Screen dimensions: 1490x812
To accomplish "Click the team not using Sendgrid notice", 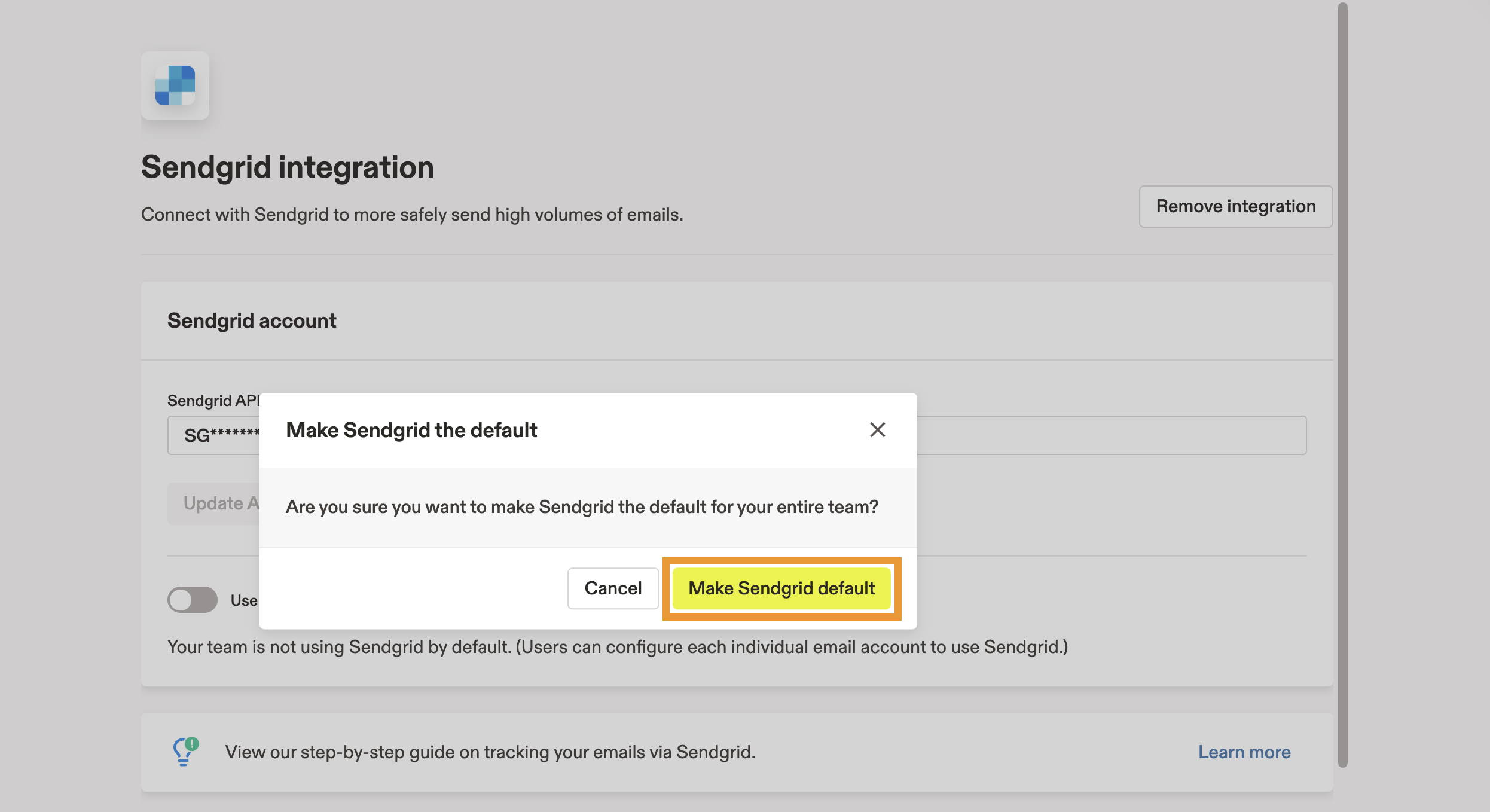I will click(x=617, y=647).
